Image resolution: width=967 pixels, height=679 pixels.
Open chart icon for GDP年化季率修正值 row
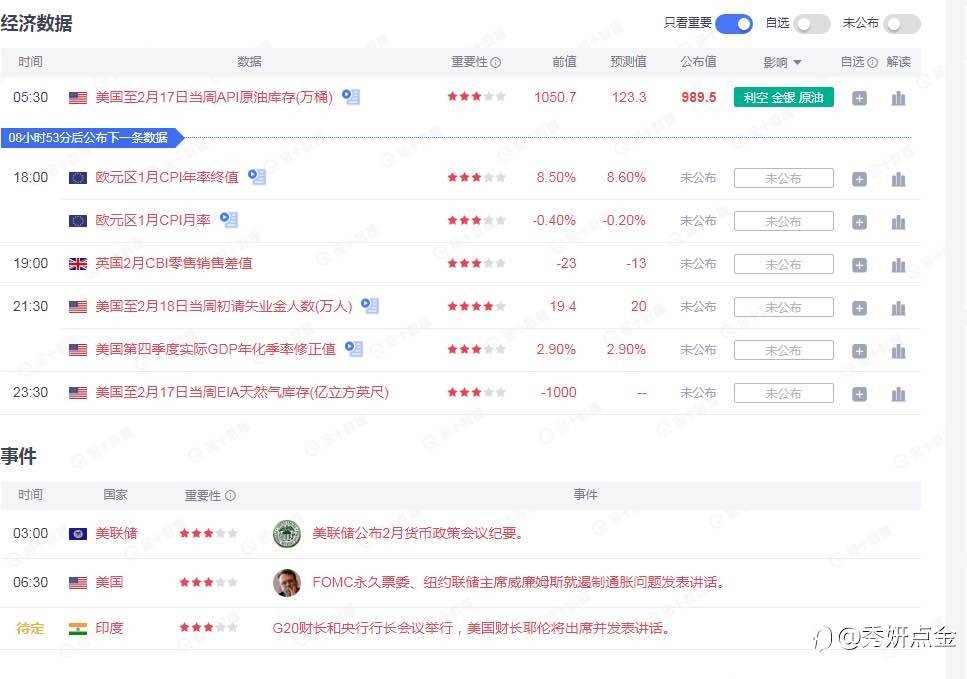pyautogui.click(x=899, y=351)
